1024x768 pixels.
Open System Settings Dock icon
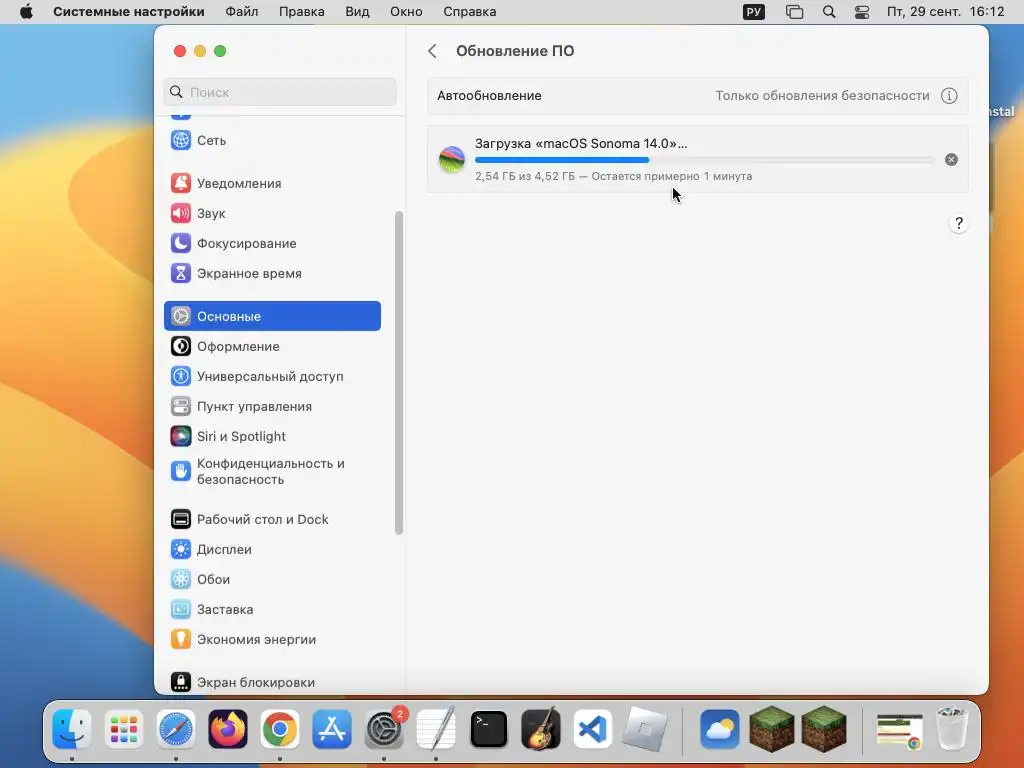point(384,729)
